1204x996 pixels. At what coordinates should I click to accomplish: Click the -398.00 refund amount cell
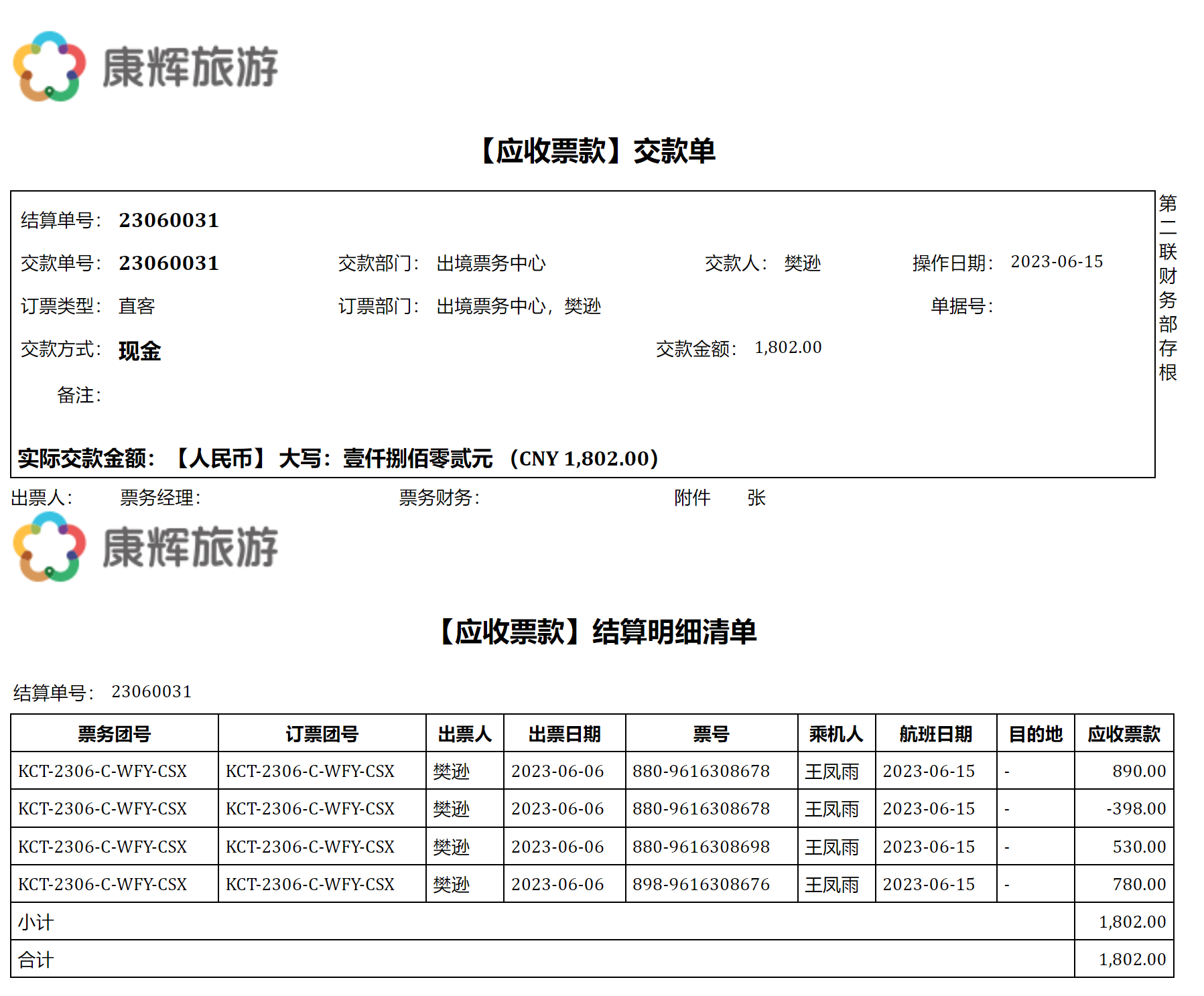(x=1136, y=808)
